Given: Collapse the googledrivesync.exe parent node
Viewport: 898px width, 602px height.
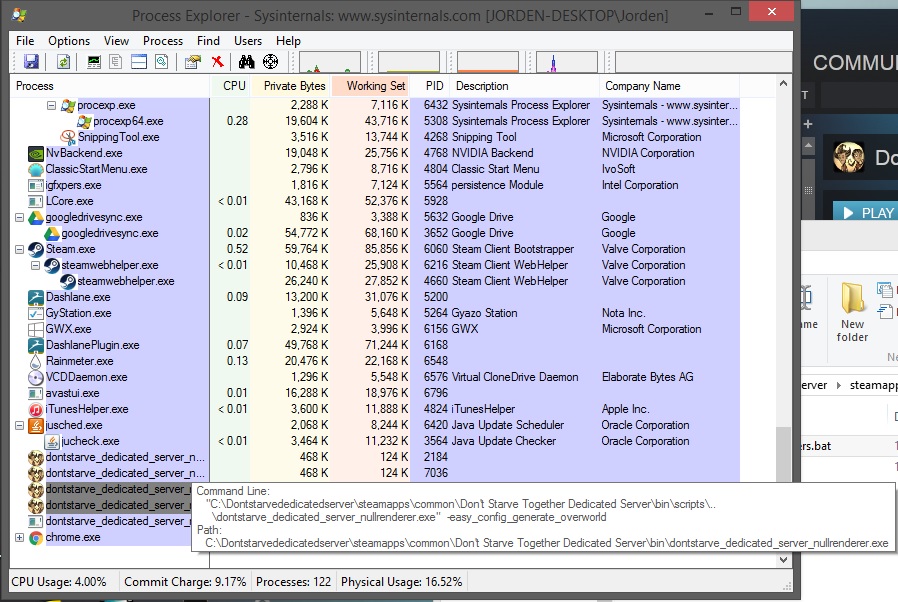Looking at the screenshot, I should 20,217.
